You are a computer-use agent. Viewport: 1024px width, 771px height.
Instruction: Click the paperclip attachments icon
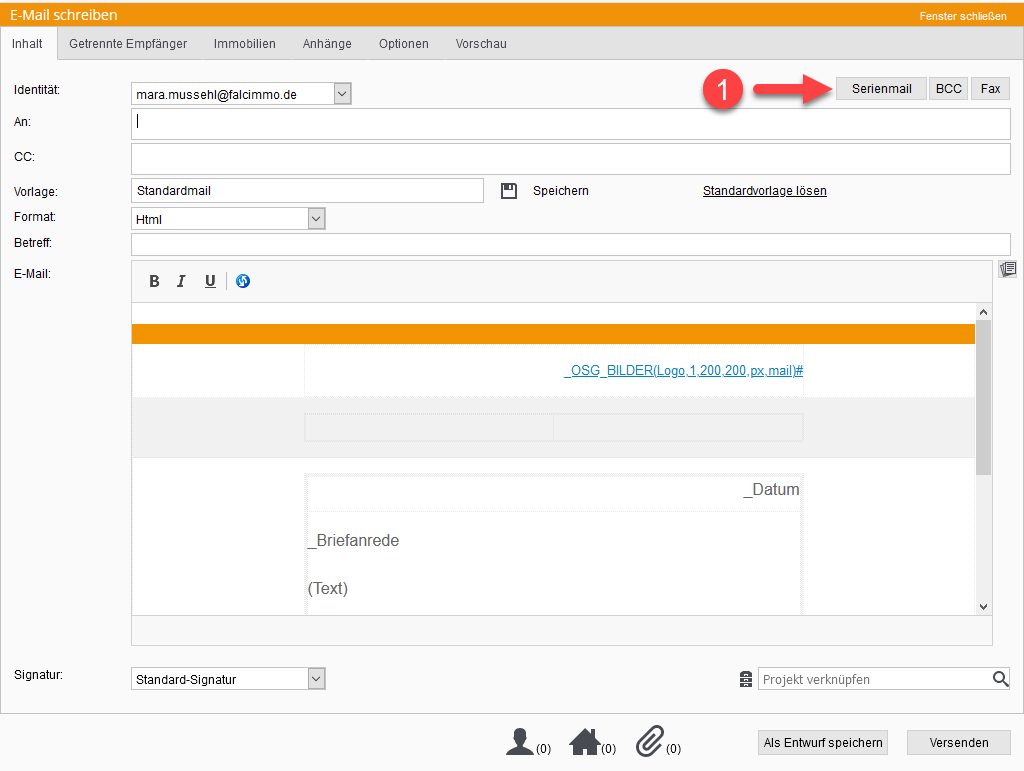(650, 741)
